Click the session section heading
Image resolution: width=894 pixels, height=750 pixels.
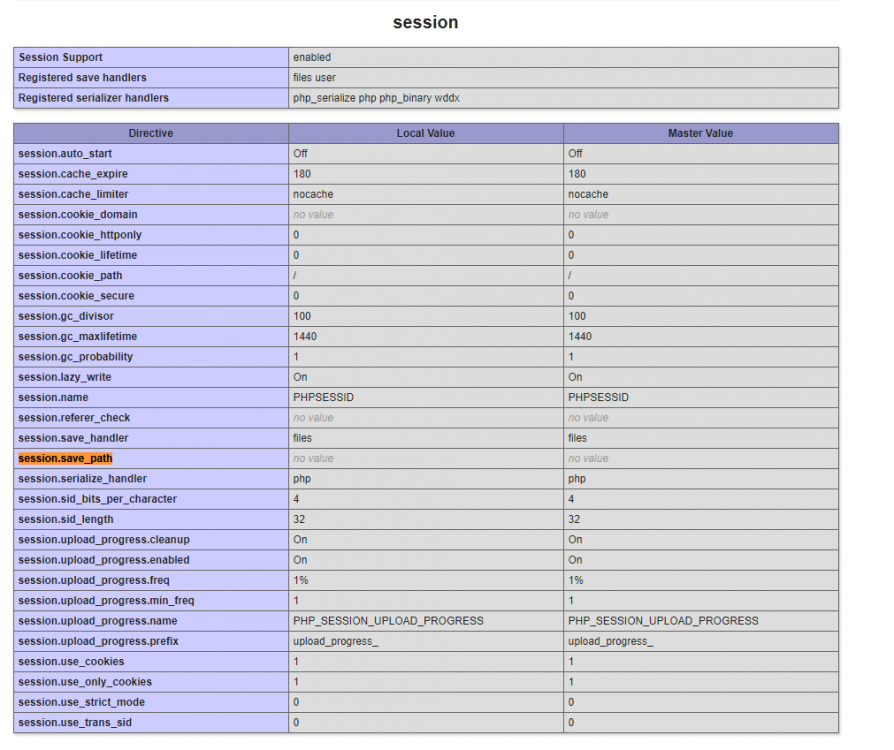tap(425, 22)
